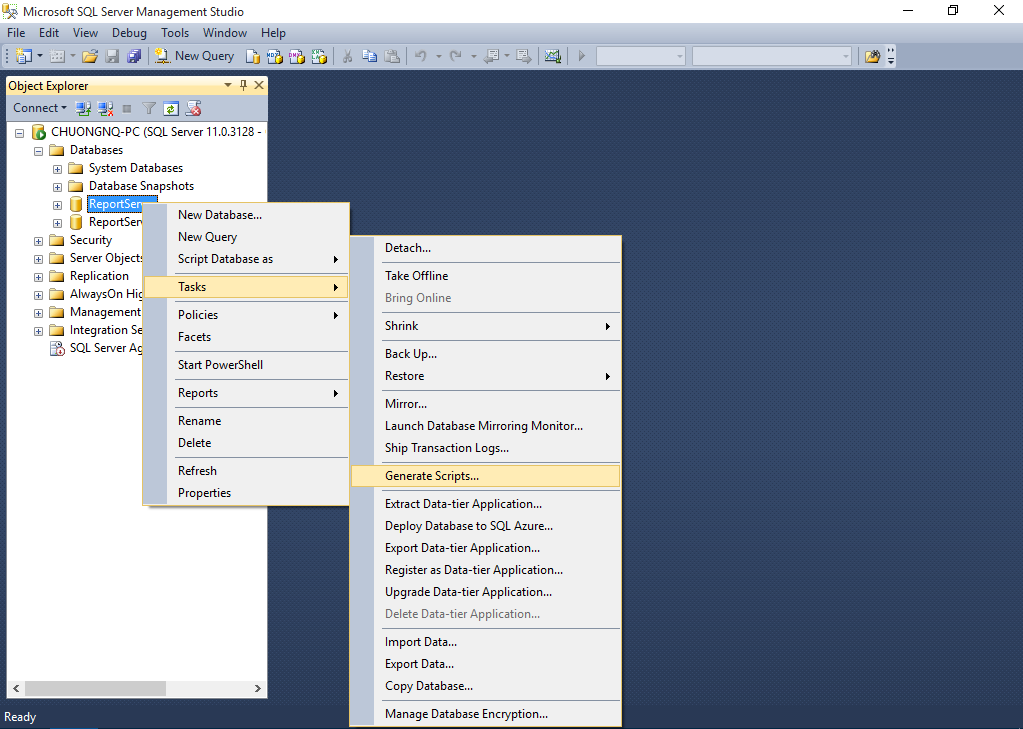Expand the Management folder node
Viewport: 1023px width, 729px height.
click(x=38, y=313)
